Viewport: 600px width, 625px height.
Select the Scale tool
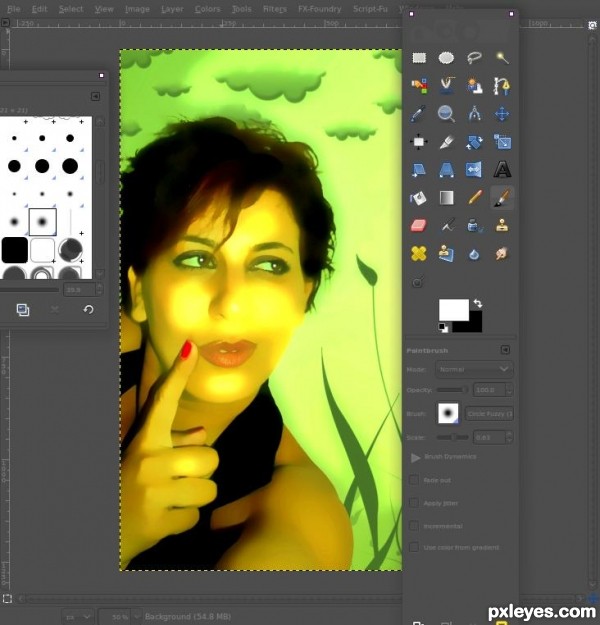coord(502,142)
